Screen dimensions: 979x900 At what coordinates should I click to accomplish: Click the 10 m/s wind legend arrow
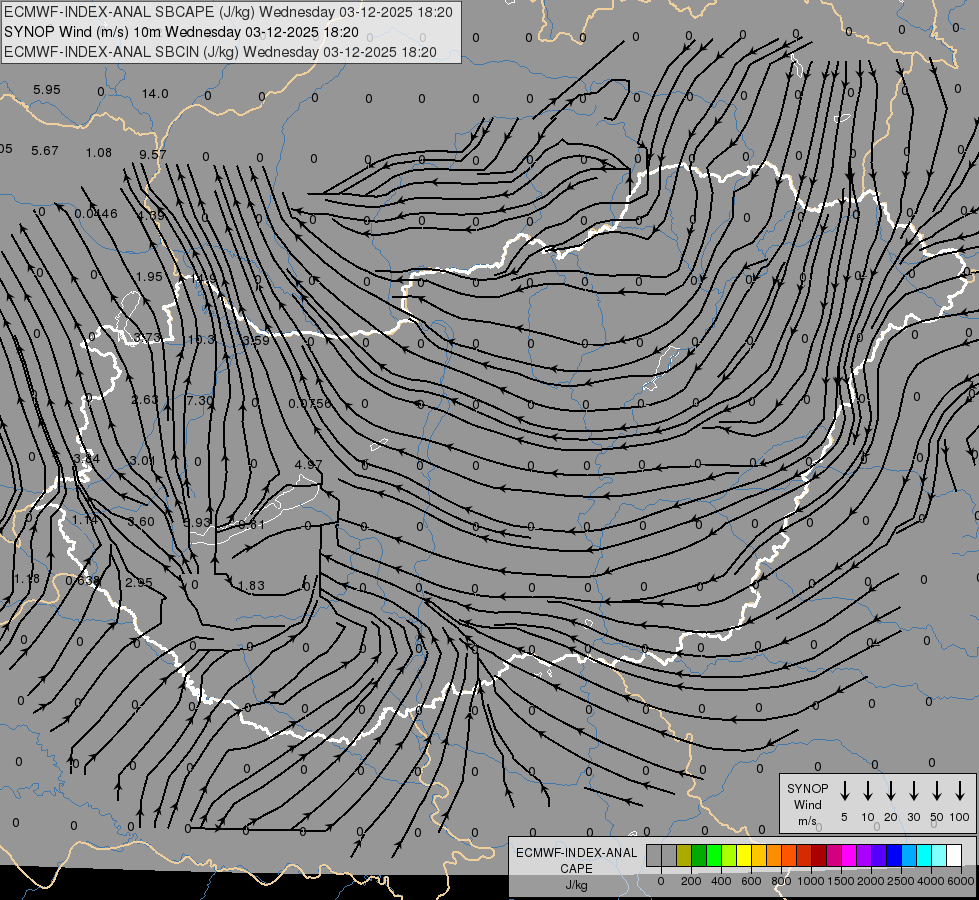click(x=868, y=791)
